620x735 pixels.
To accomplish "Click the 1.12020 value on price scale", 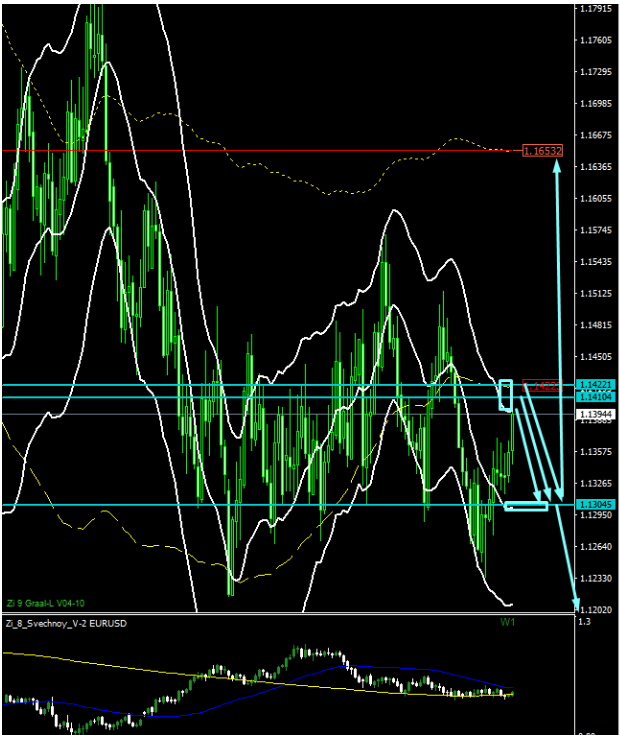I will [596, 610].
